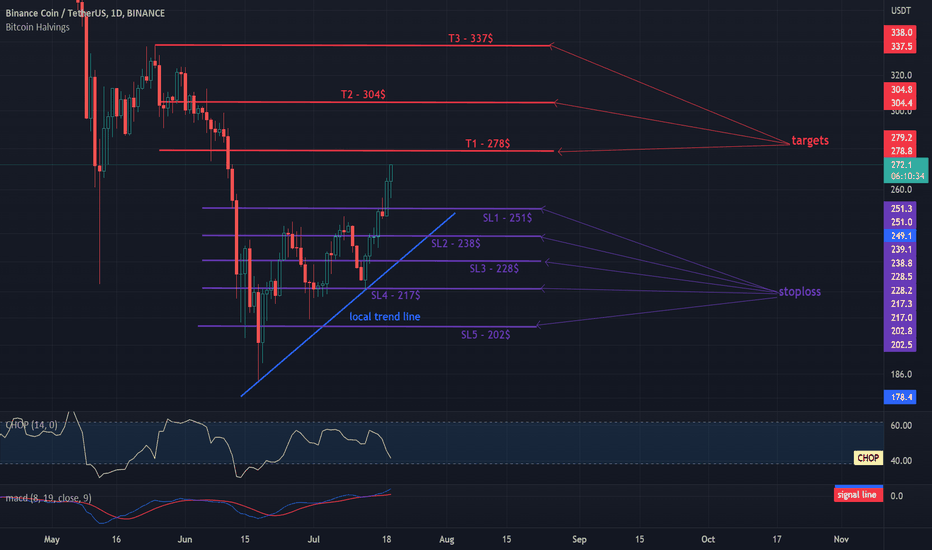Click the red 'signal line' tag
This screenshot has width=932, height=550.
coord(857,495)
